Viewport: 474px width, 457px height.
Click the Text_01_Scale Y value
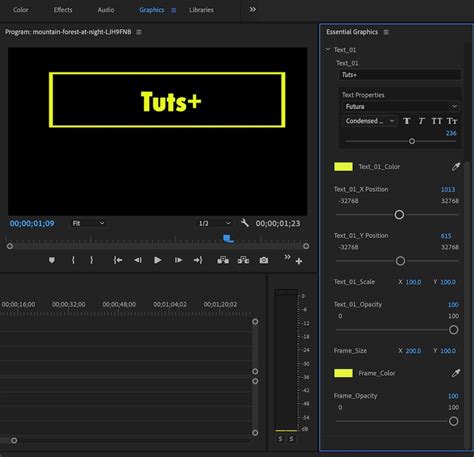(x=448, y=282)
